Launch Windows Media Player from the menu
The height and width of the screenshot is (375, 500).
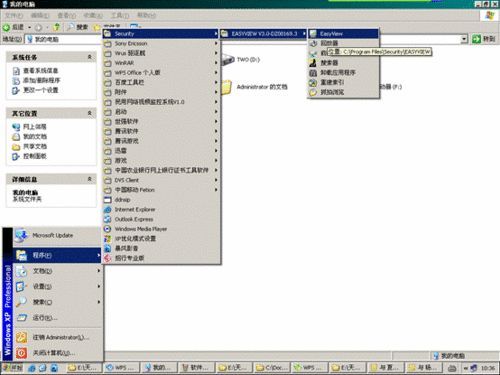(x=162, y=229)
